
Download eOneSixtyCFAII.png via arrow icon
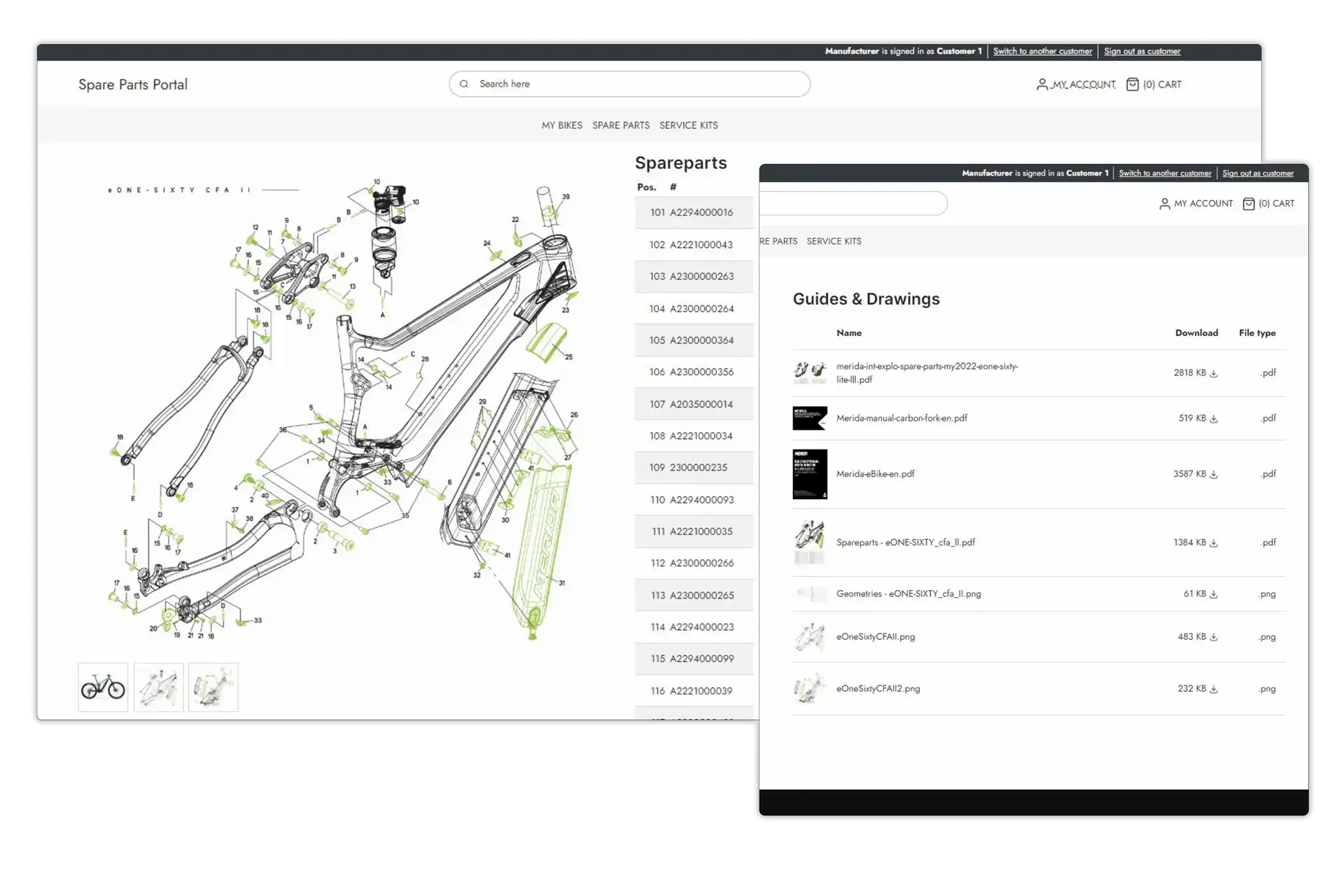pos(1214,637)
